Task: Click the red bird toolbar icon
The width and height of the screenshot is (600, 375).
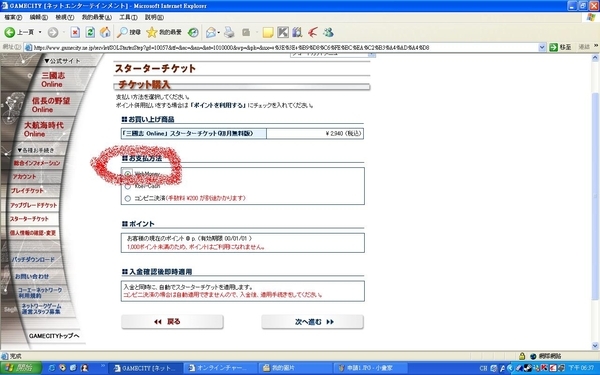Action: (313, 33)
